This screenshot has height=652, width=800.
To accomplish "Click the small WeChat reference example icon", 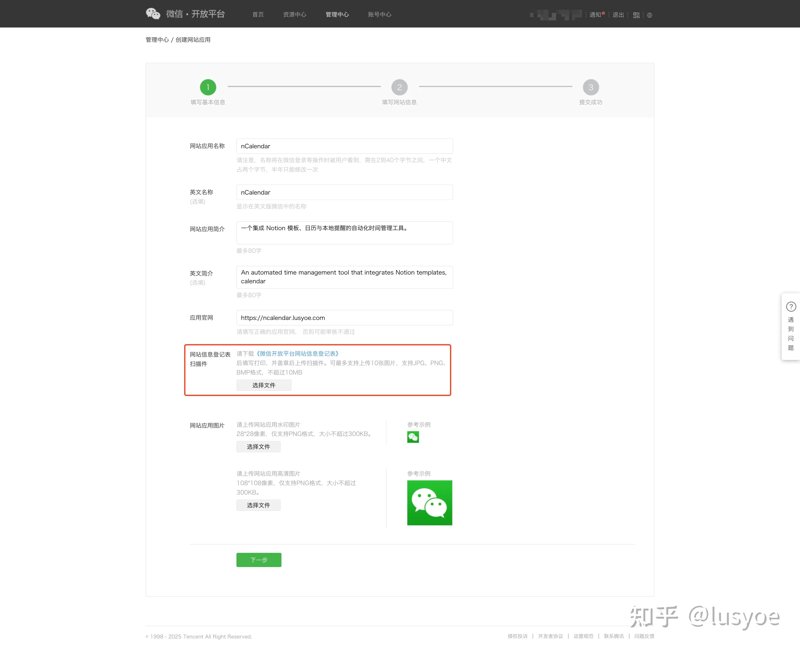I will tap(413, 437).
